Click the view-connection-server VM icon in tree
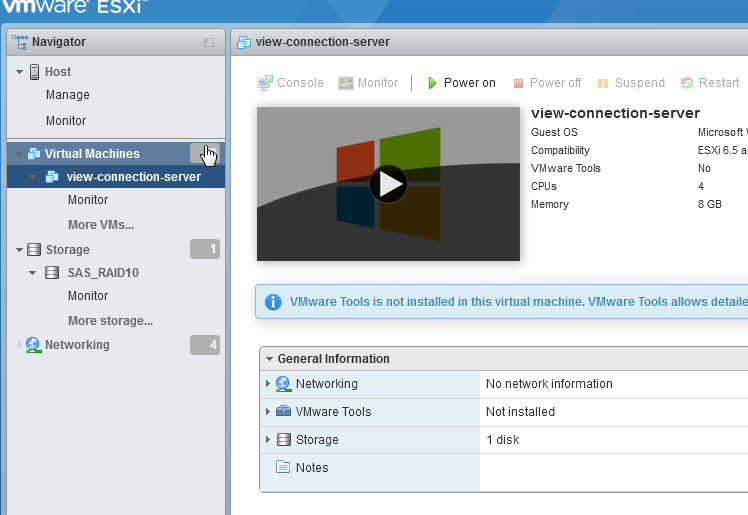The height and width of the screenshot is (515, 748). click(x=52, y=176)
